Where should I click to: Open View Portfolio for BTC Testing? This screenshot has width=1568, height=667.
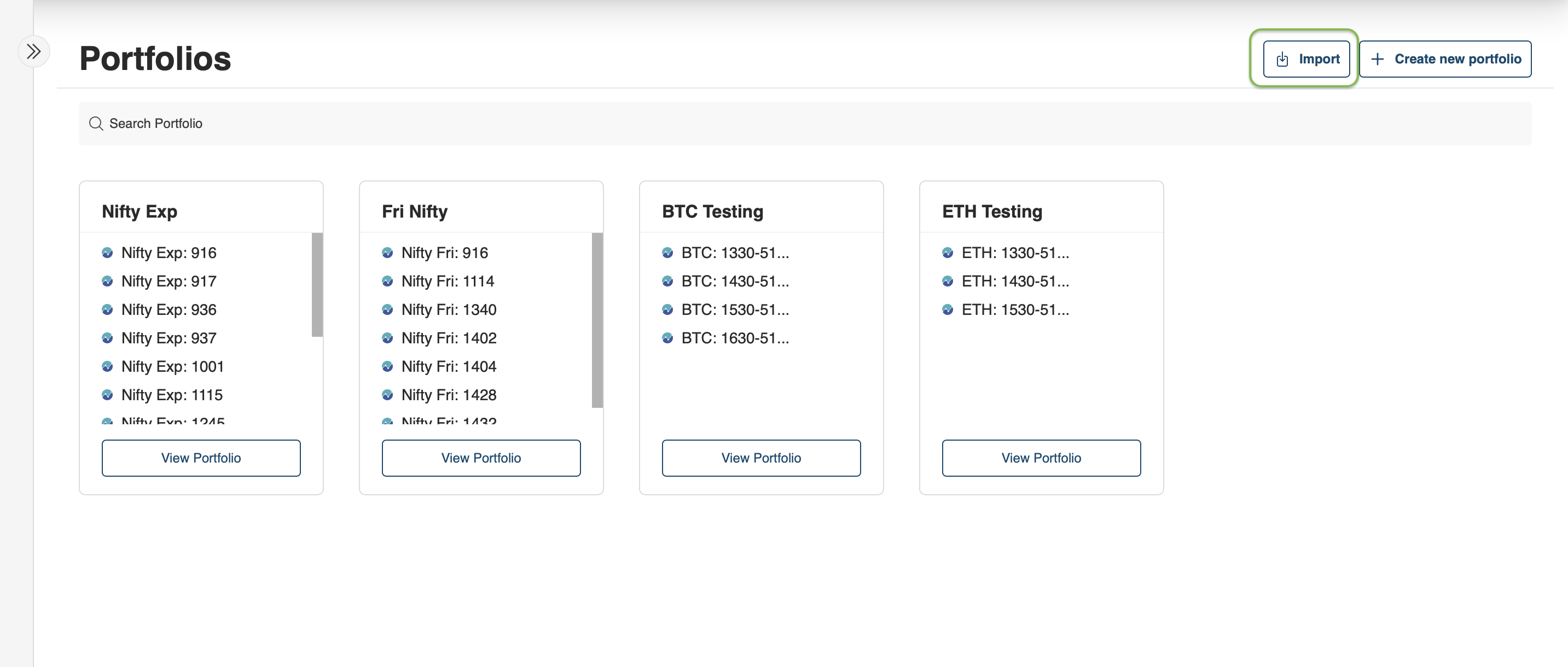(761, 458)
